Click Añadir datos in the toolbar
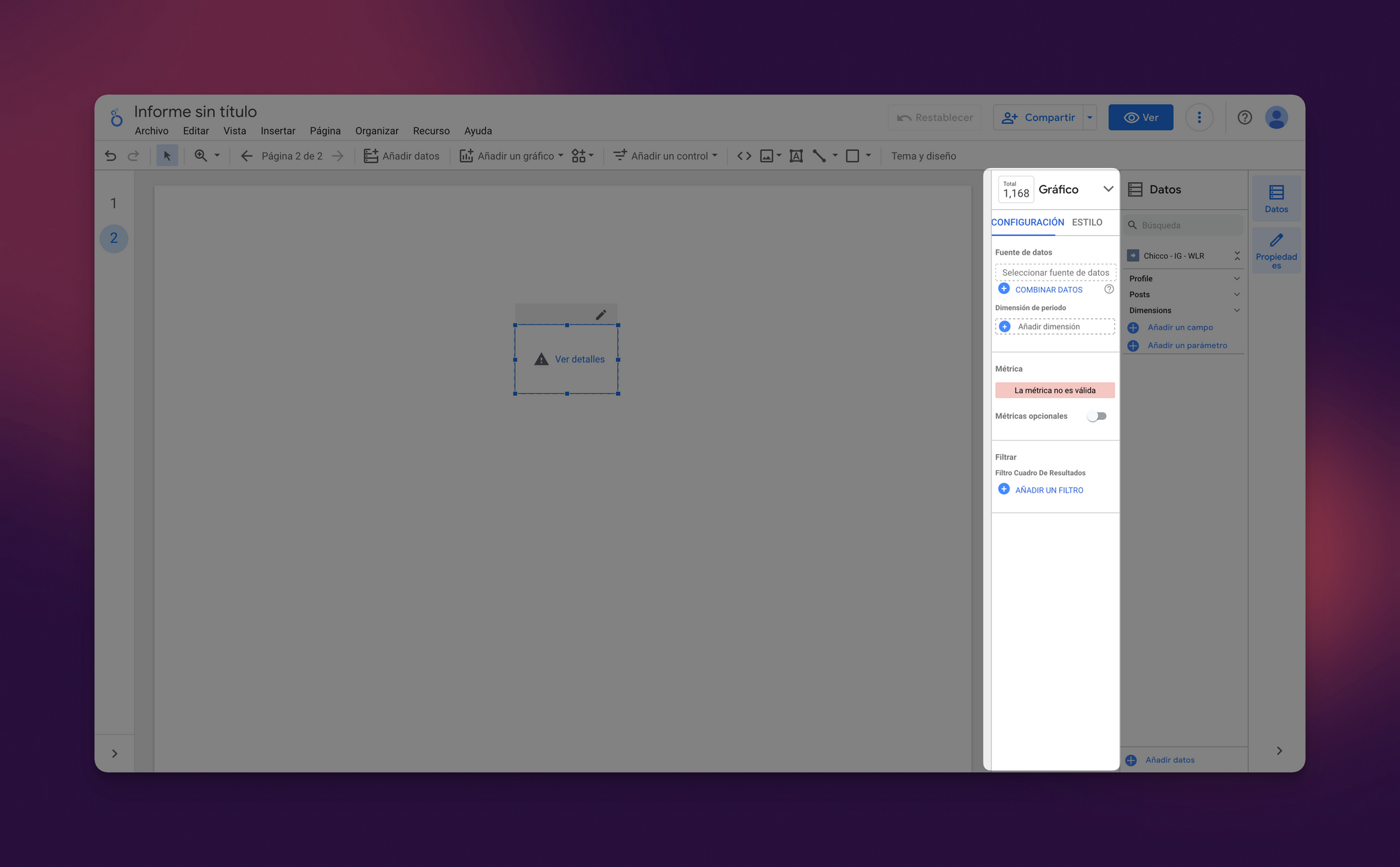 click(x=402, y=156)
